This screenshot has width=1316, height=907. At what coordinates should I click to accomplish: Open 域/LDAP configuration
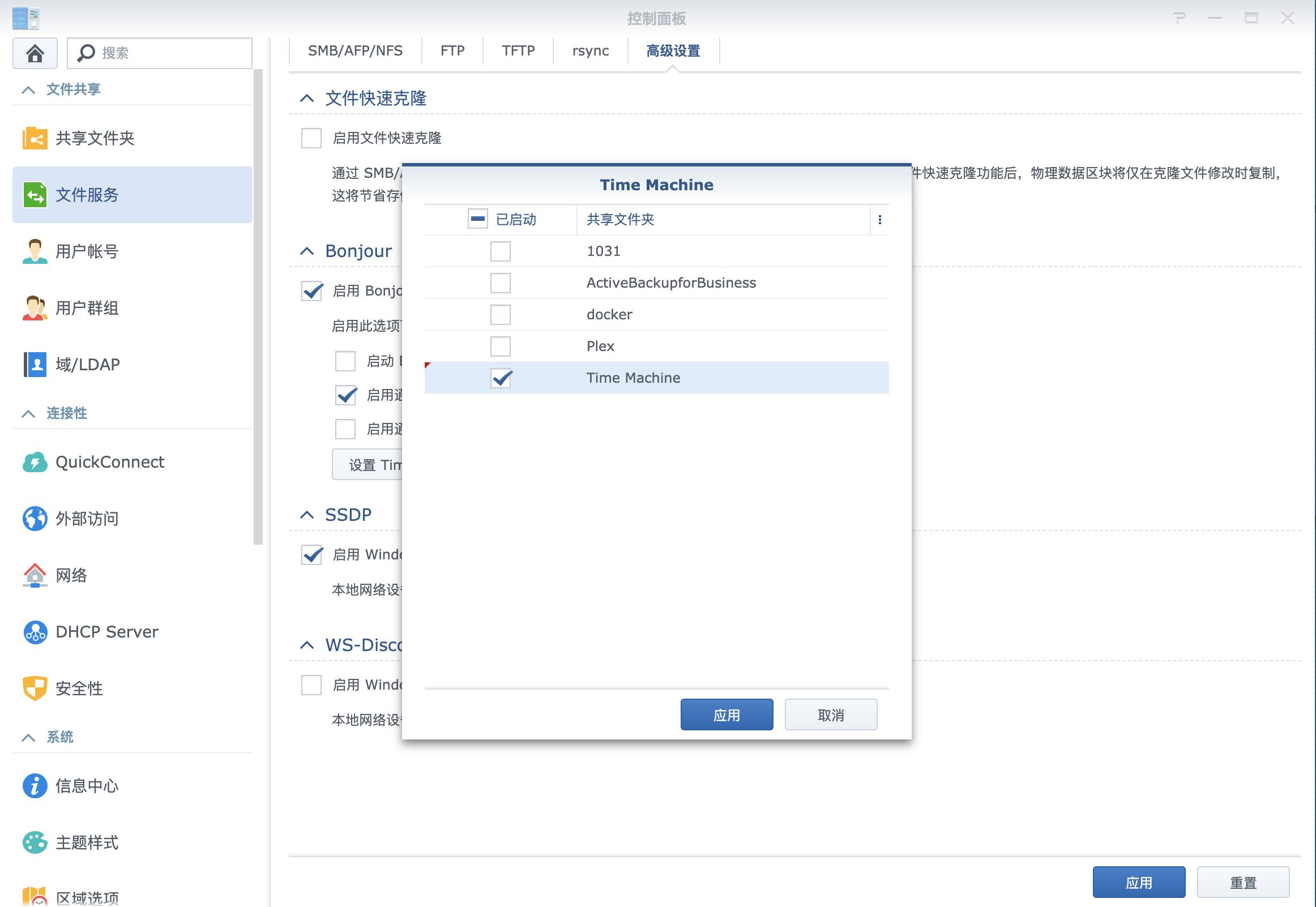pos(87,364)
